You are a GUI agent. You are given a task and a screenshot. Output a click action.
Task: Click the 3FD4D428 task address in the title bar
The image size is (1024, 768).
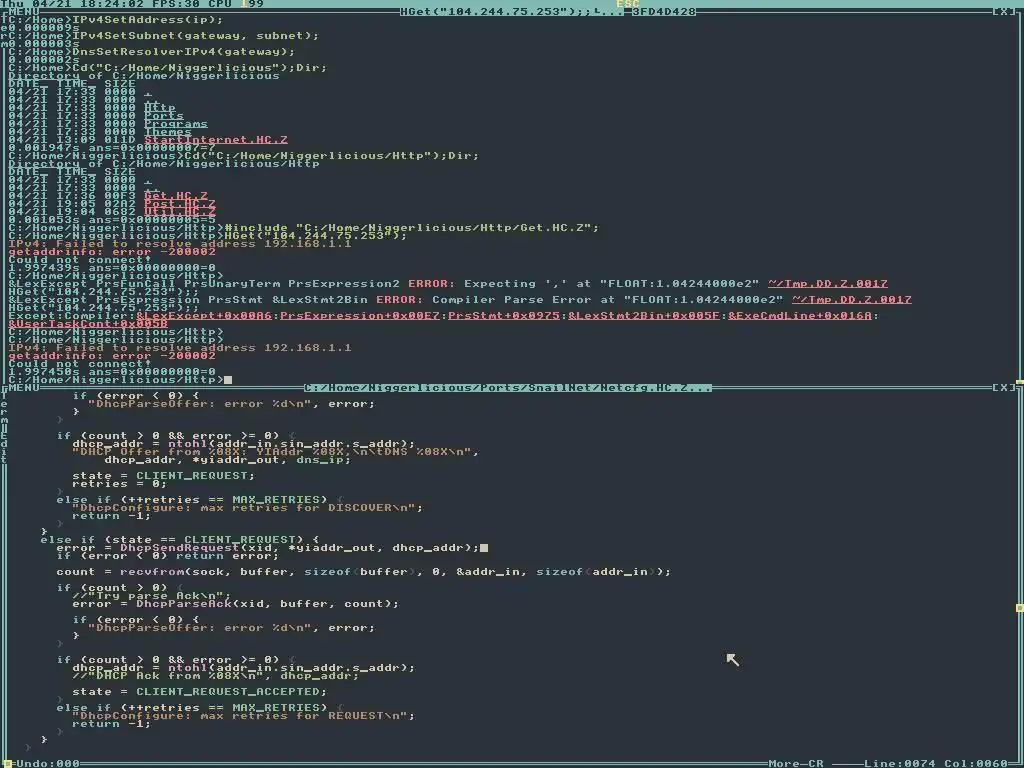pyautogui.click(x=664, y=12)
